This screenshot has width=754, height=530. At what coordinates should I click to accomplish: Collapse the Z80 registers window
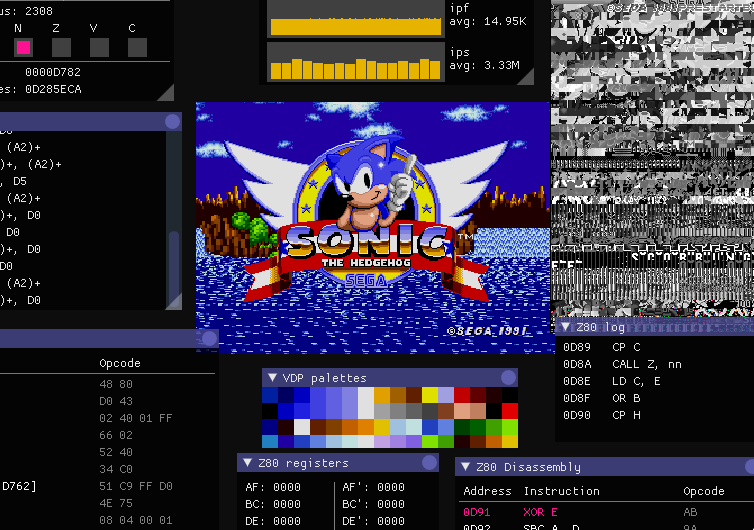pyautogui.click(x=248, y=463)
